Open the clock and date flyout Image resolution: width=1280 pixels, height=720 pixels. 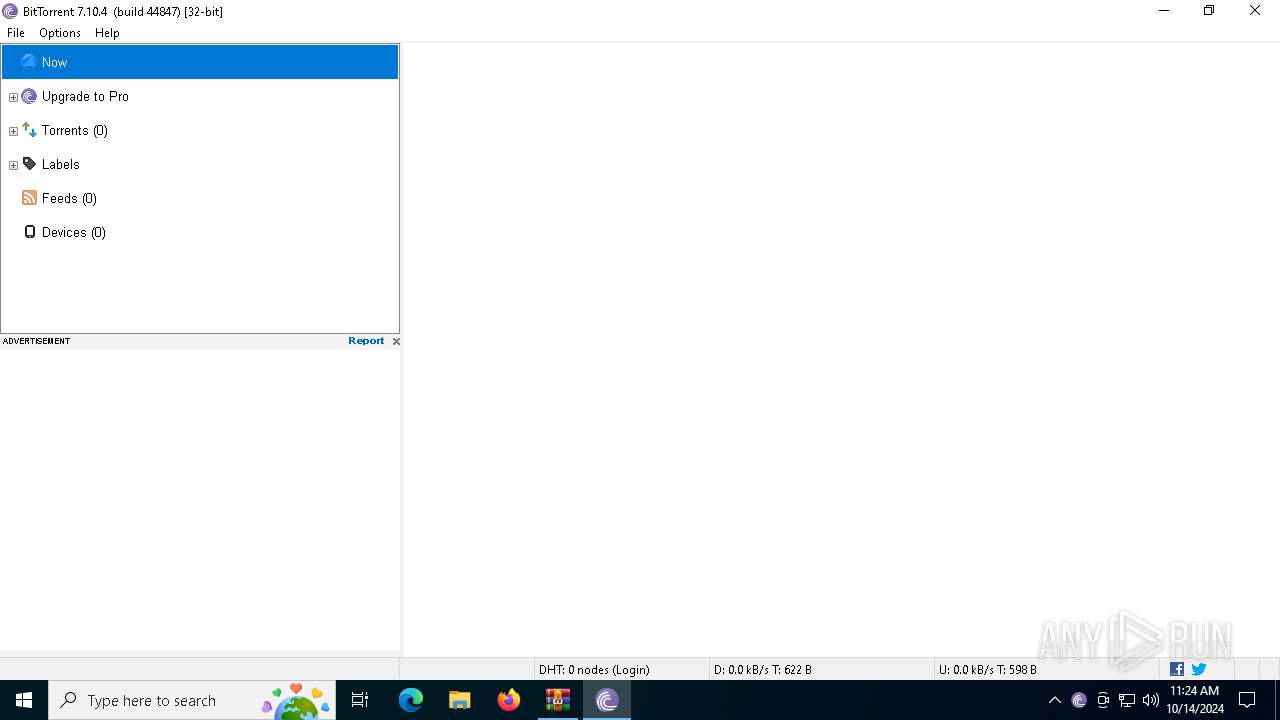[x=1195, y=700]
